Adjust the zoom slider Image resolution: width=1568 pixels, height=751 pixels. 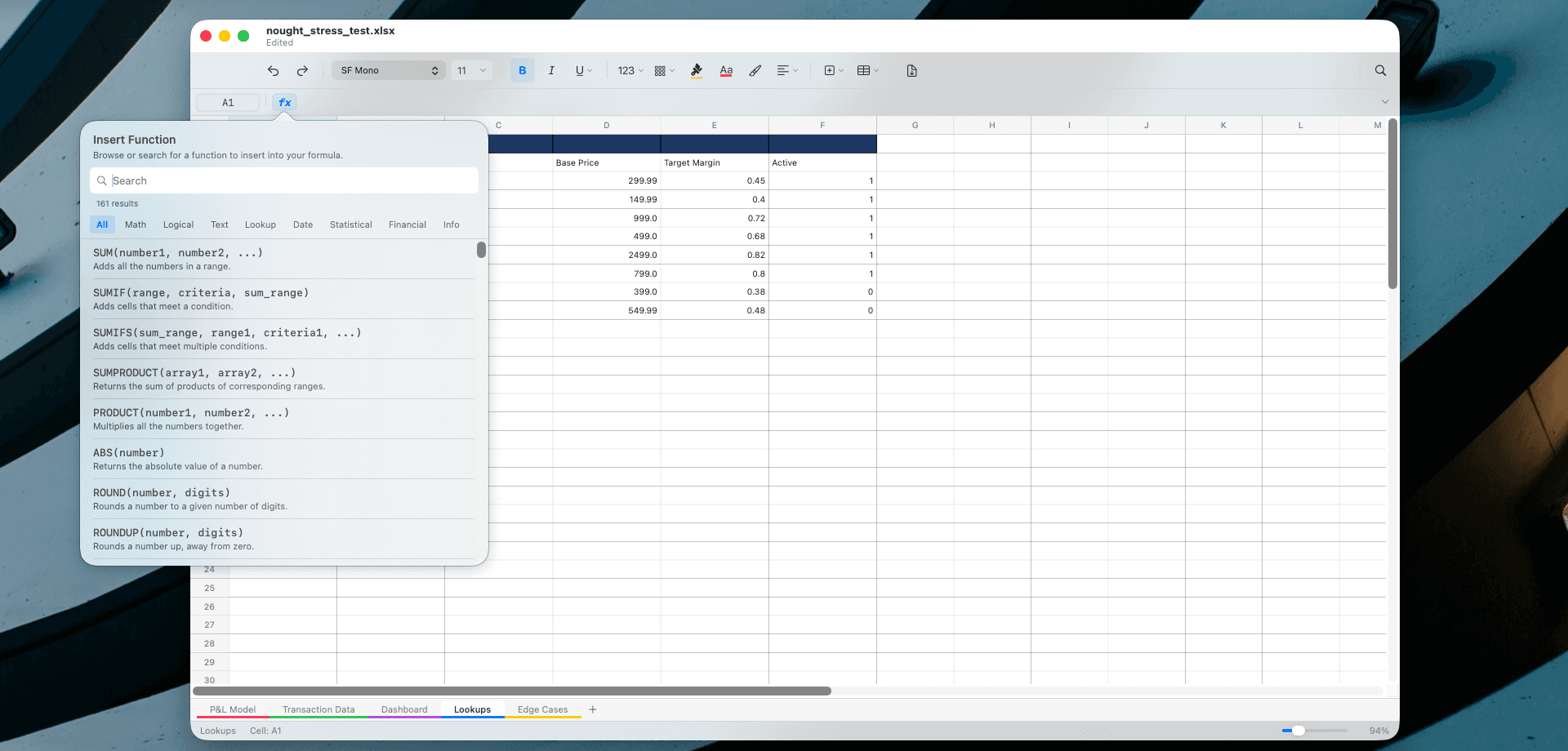tap(1300, 731)
